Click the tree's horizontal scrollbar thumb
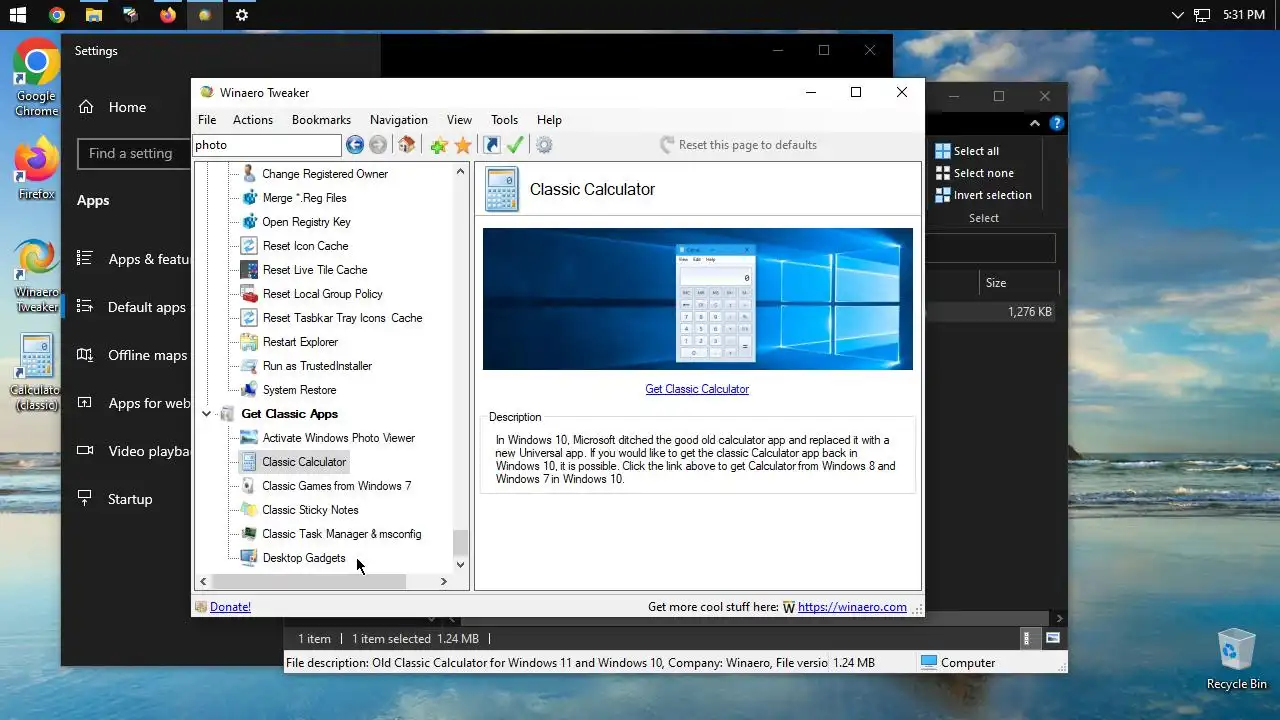Viewport: 1280px width, 720px height. [309, 581]
